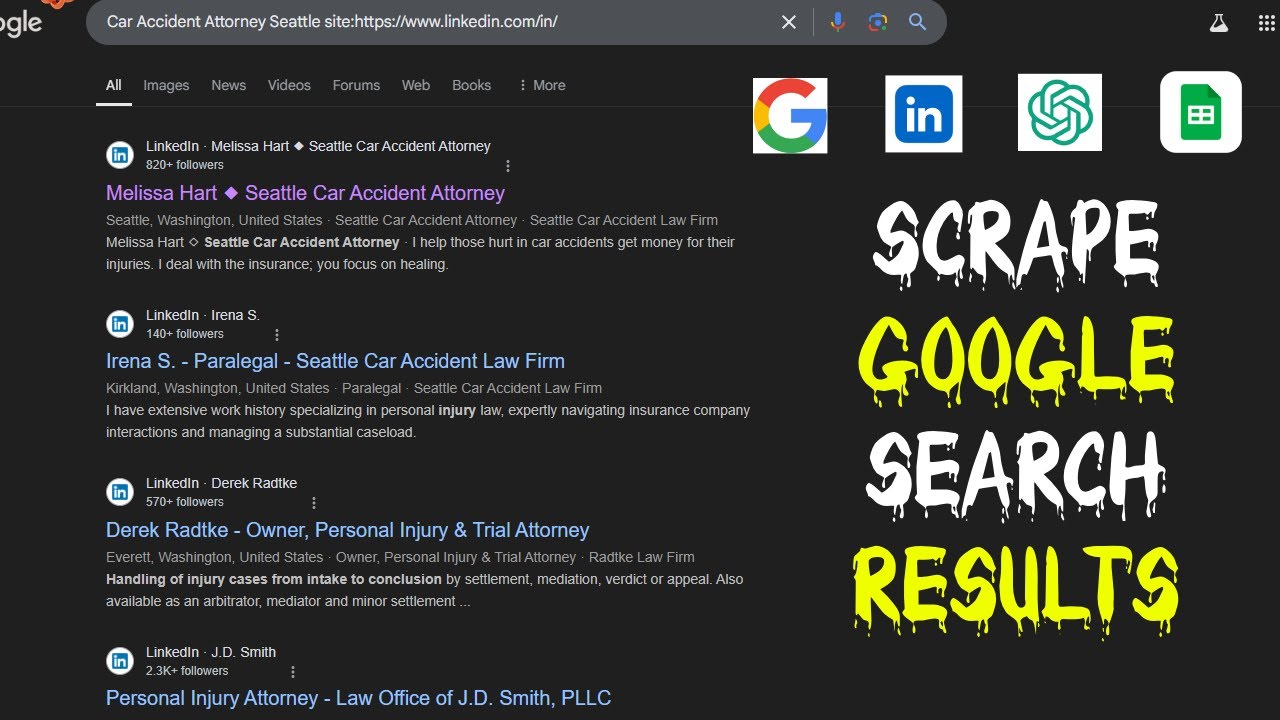The width and height of the screenshot is (1280, 720).
Task: Open Search Labs flask icon
Action: [x=1218, y=22]
